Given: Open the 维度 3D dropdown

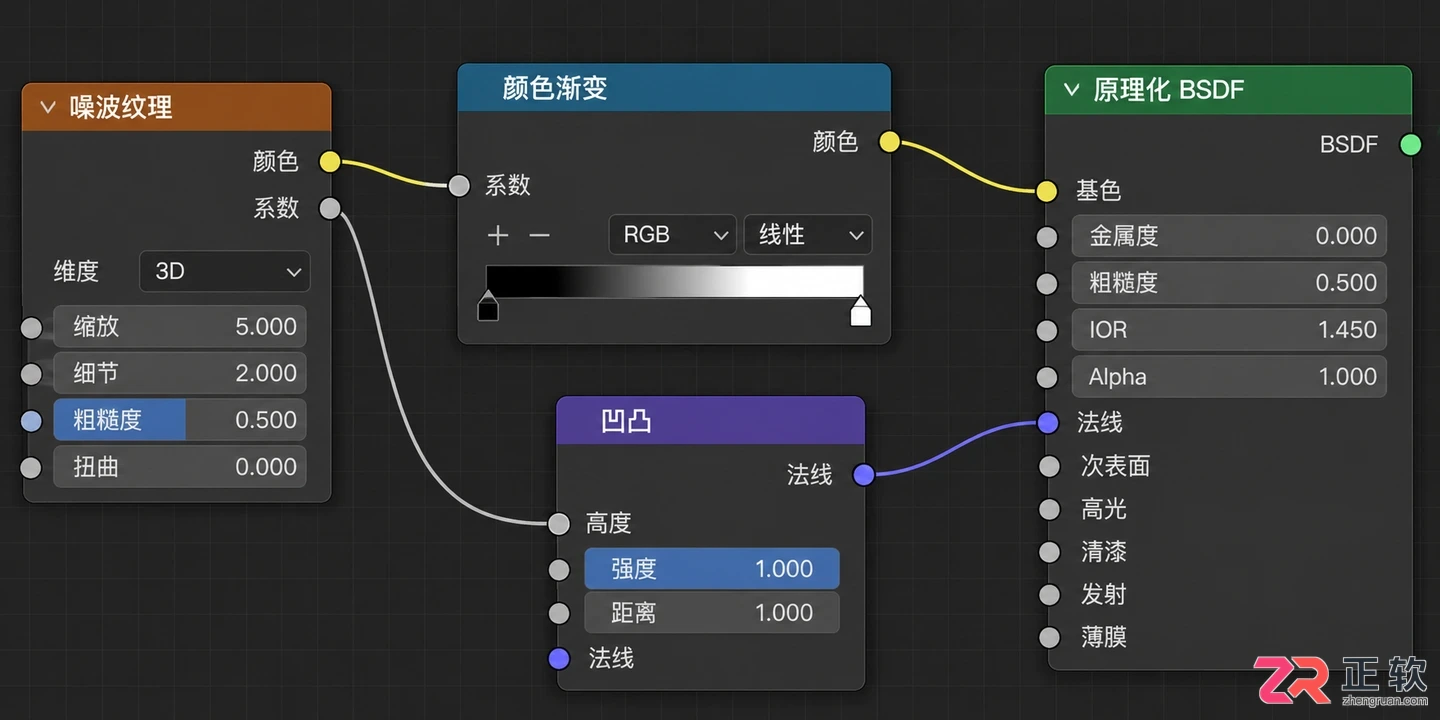Looking at the screenshot, I should pos(225,271).
